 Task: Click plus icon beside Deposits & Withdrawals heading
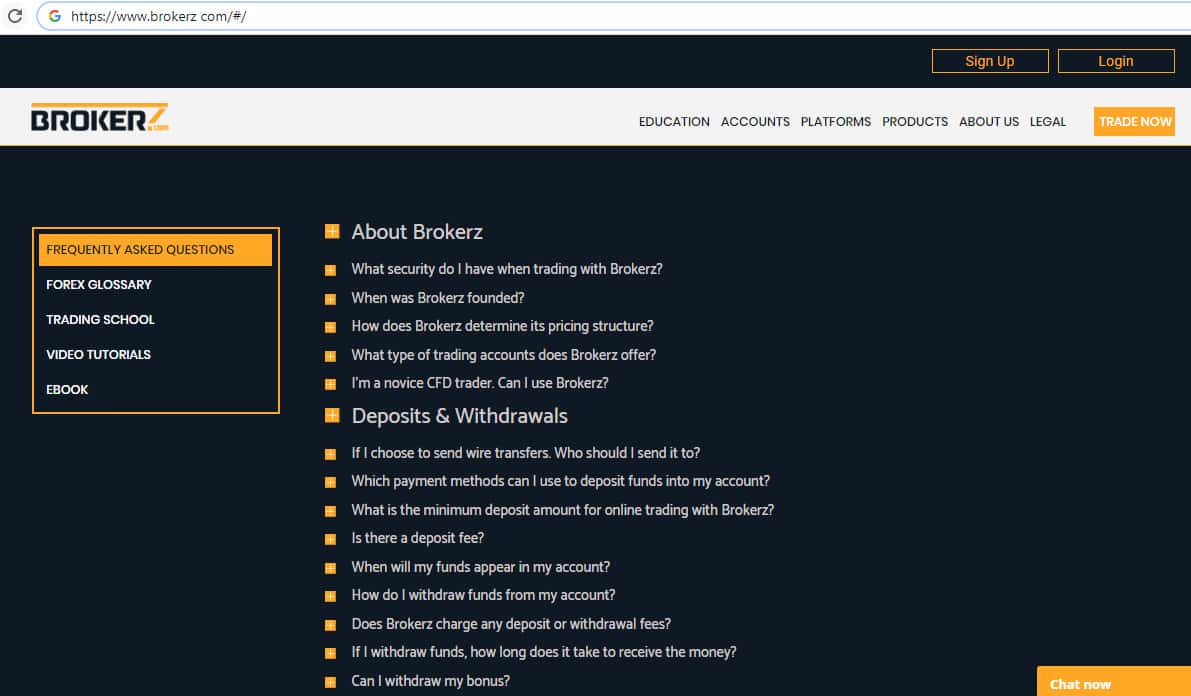[332, 416]
